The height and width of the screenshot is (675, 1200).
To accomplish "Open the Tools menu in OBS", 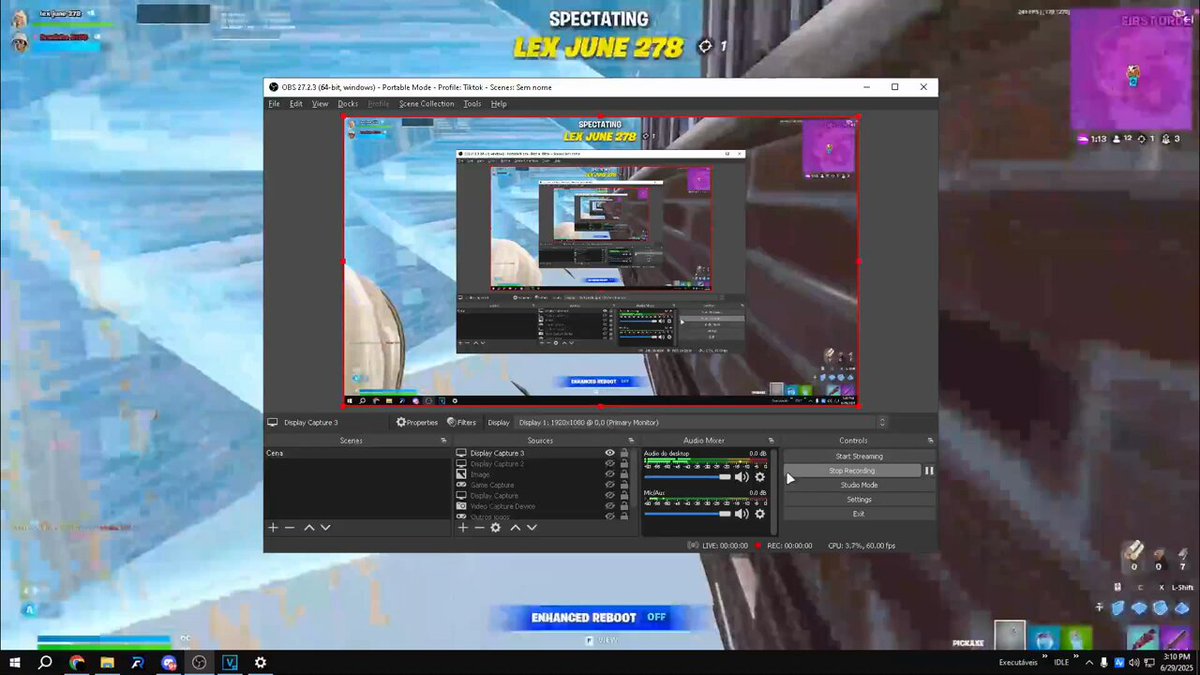I will 472,104.
